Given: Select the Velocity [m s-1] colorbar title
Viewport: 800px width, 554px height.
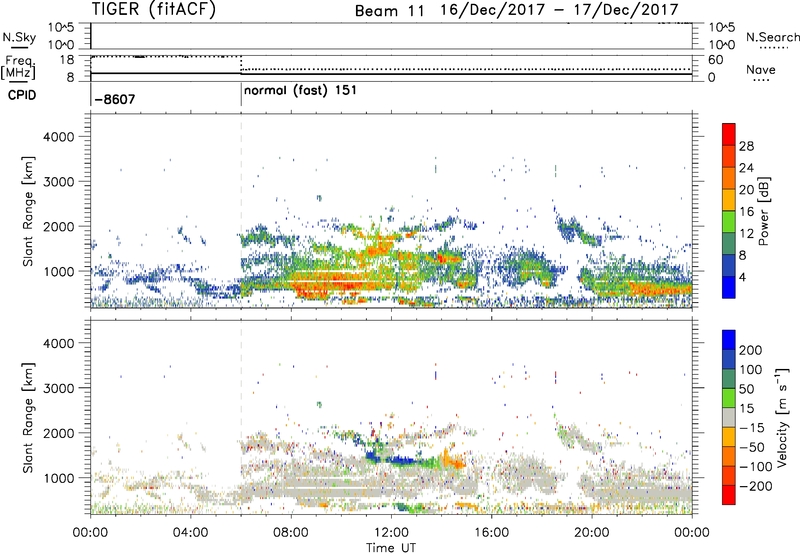Looking at the screenshot, I should click(x=782, y=417).
